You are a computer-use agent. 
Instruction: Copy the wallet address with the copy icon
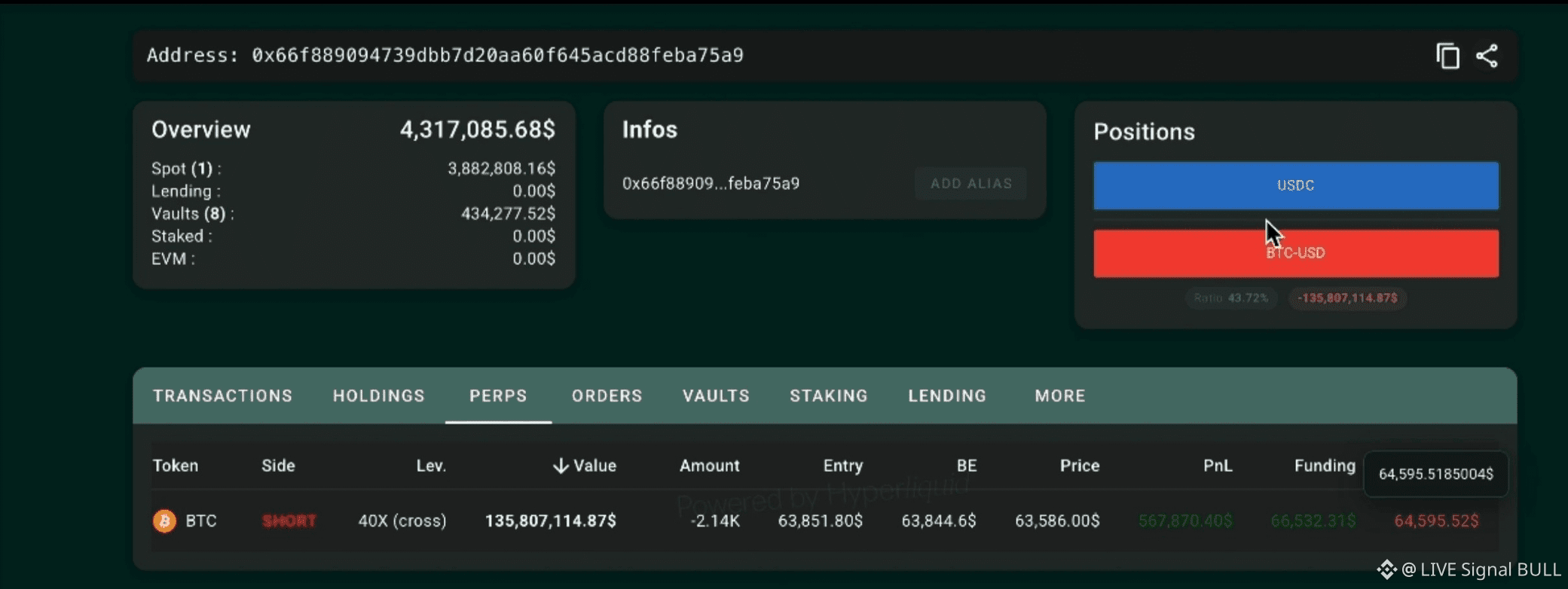click(1447, 56)
